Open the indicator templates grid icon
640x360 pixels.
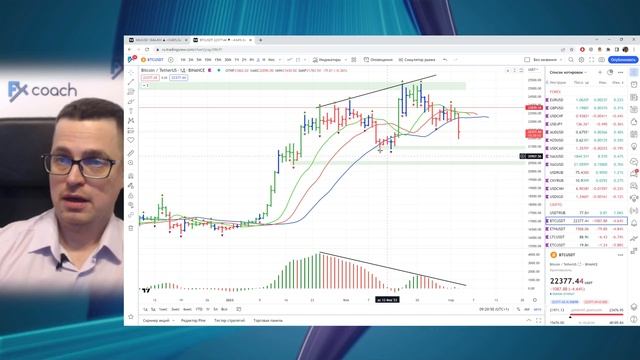click(x=354, y=60)
